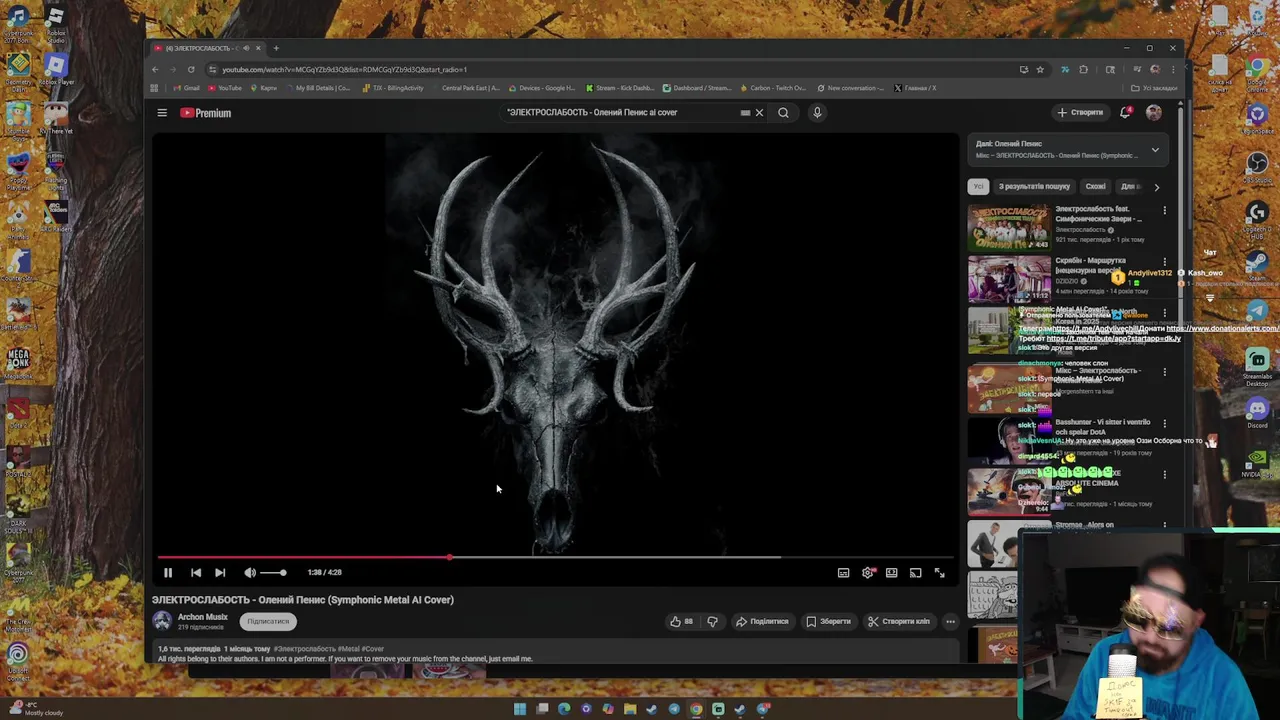Open options for Мікс Электрослабость item
This screenshot has height=720, width=1280.
coord(1164,372)
